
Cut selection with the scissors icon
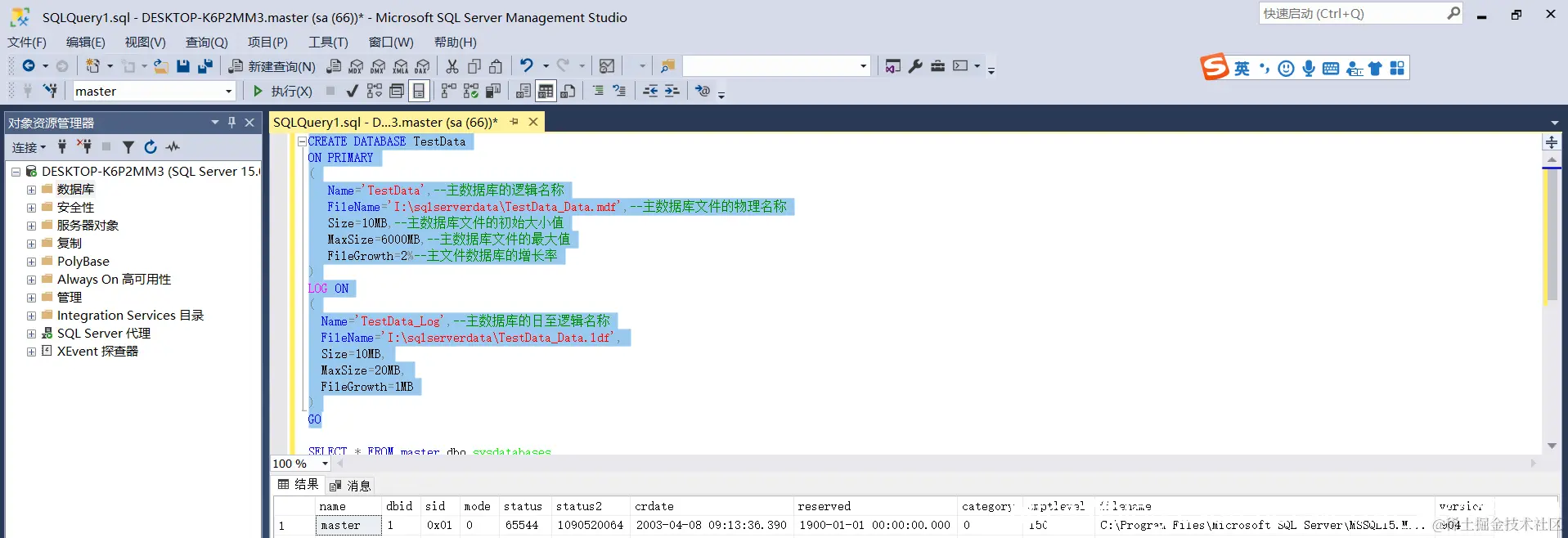click(x=452, y=66)
